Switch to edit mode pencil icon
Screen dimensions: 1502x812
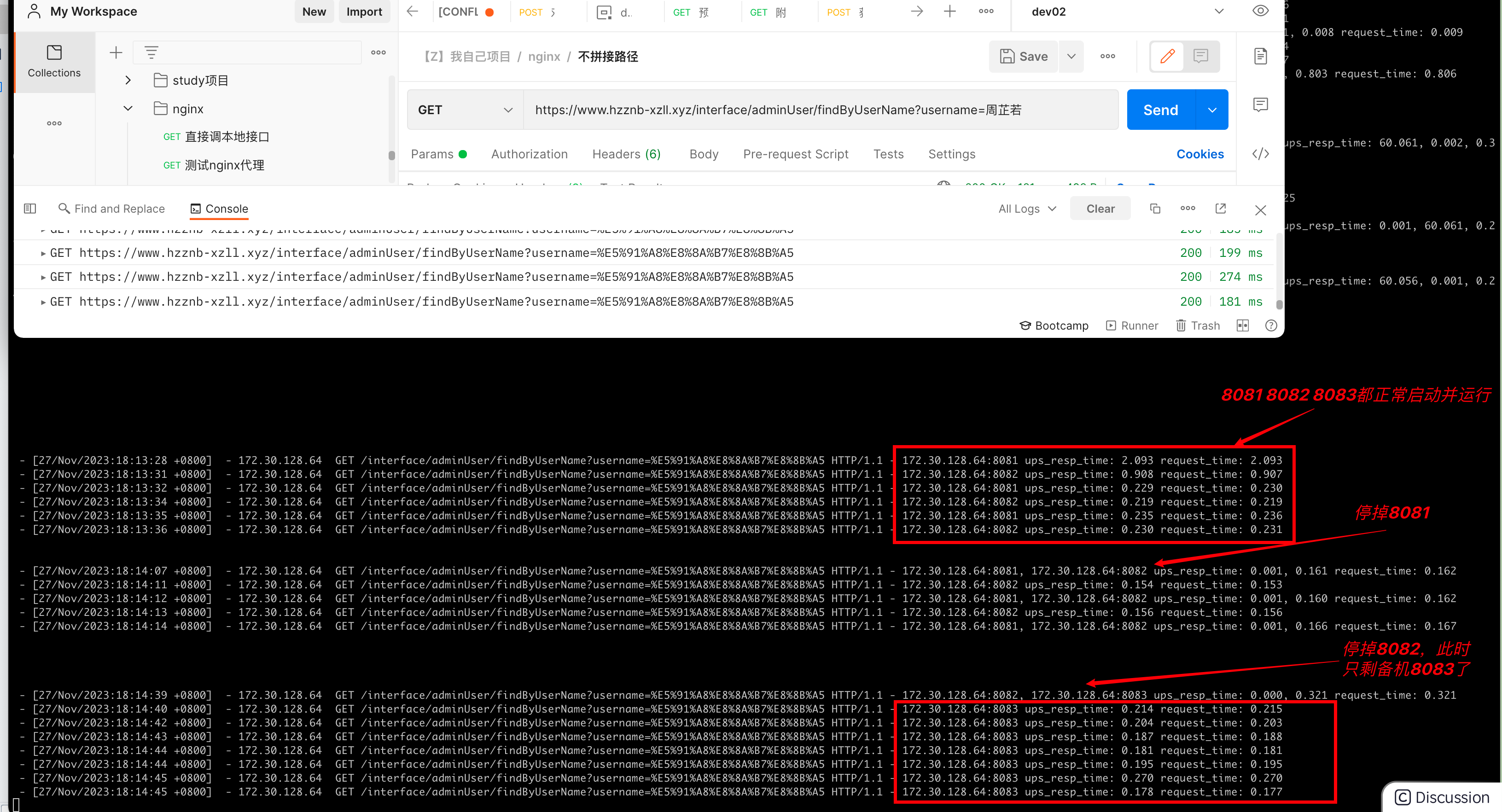[x=1167, y=56]
